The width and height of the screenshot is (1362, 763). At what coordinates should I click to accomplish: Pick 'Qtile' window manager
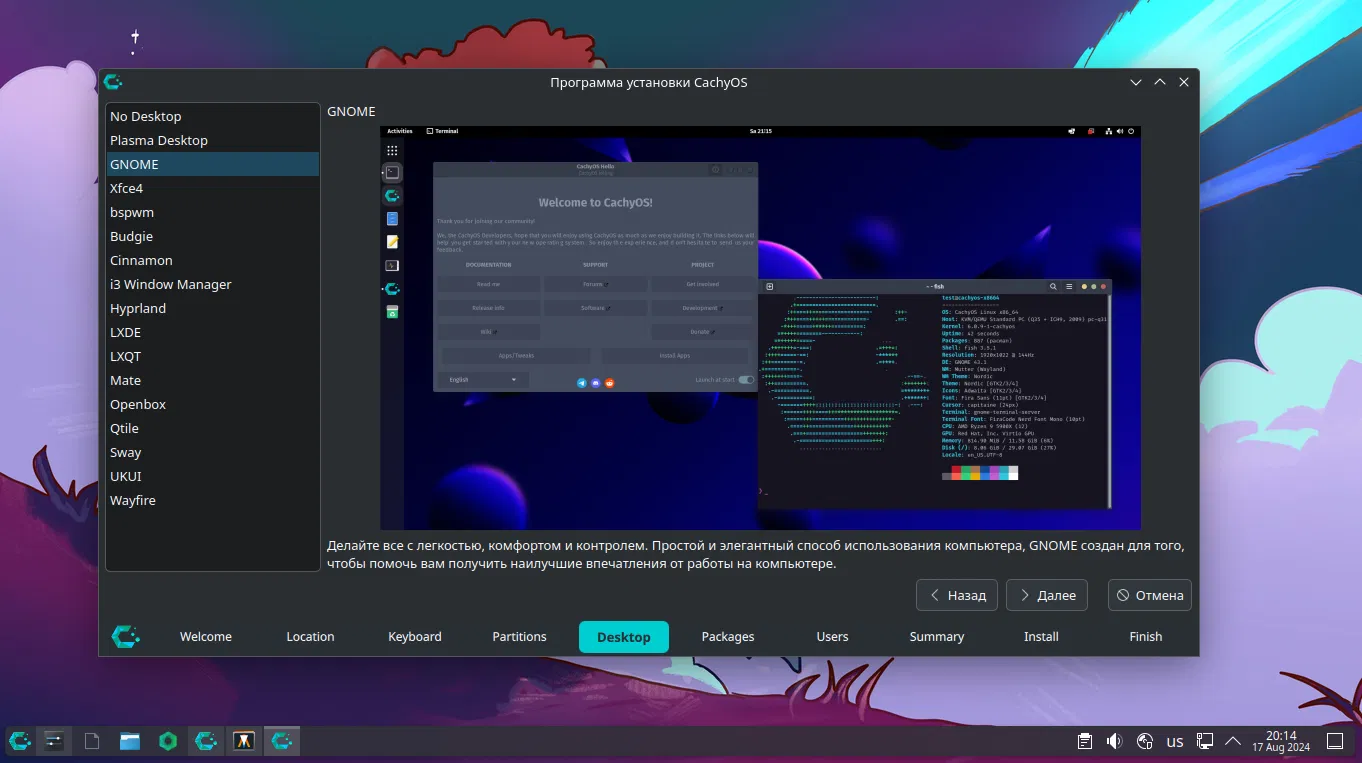click(213, 428)
